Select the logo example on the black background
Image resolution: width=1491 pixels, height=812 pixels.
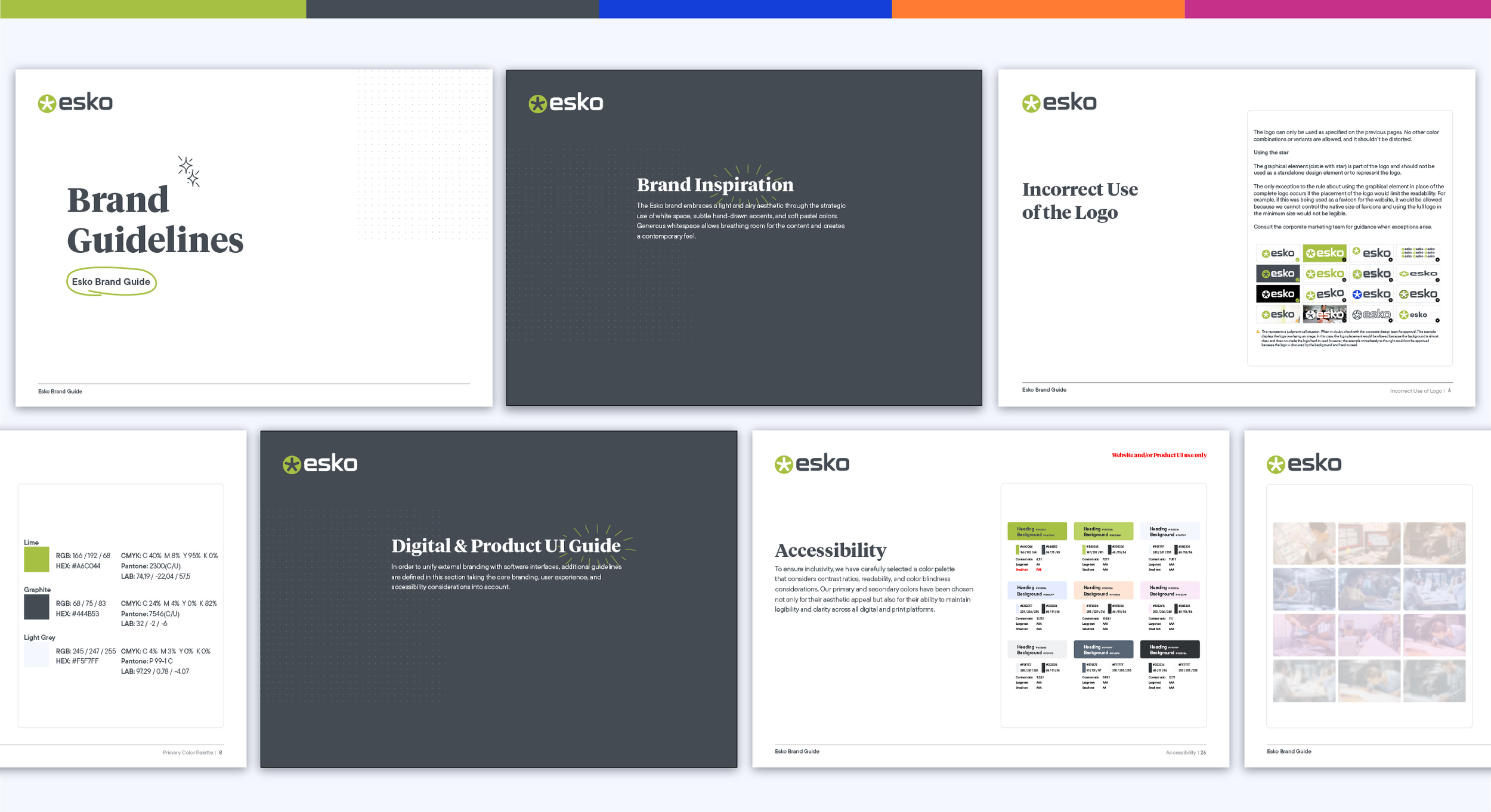pos(1277,294)
